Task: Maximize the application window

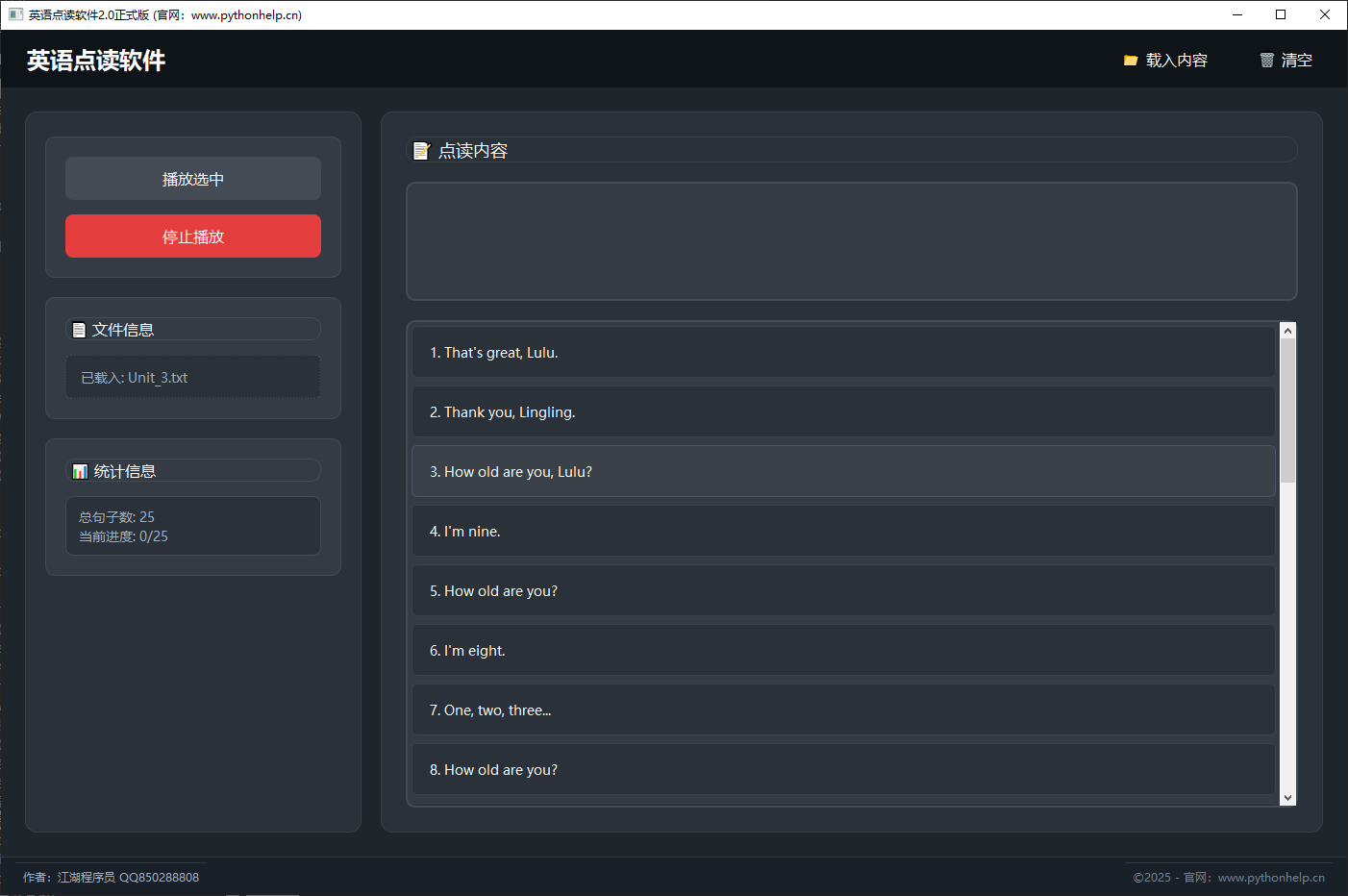Action: pyautogui.click(x=1281, y=14)
